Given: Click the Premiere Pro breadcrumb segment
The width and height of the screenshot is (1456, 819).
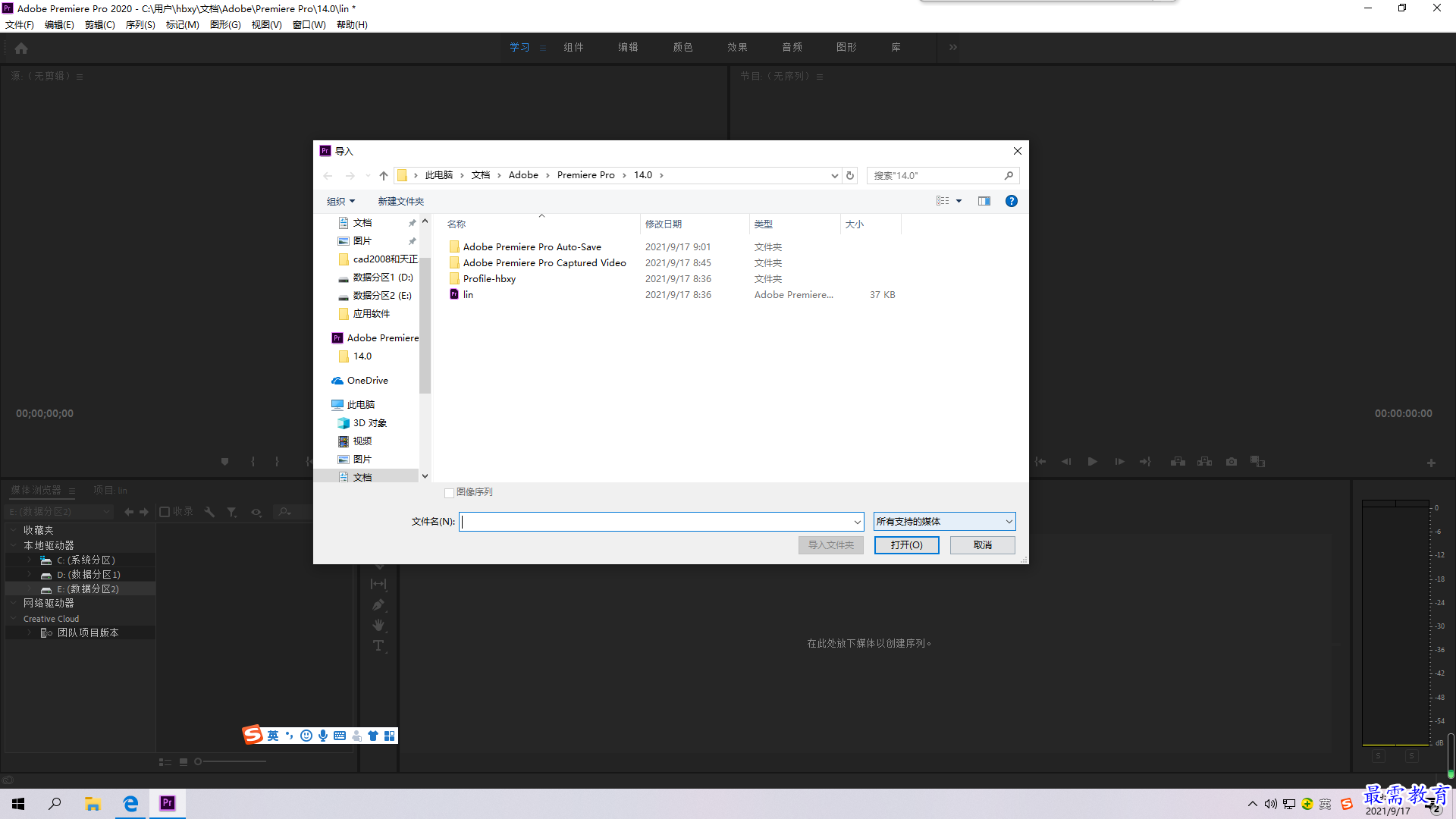Looking at the screenshot, I should click(x=585, y=175).
